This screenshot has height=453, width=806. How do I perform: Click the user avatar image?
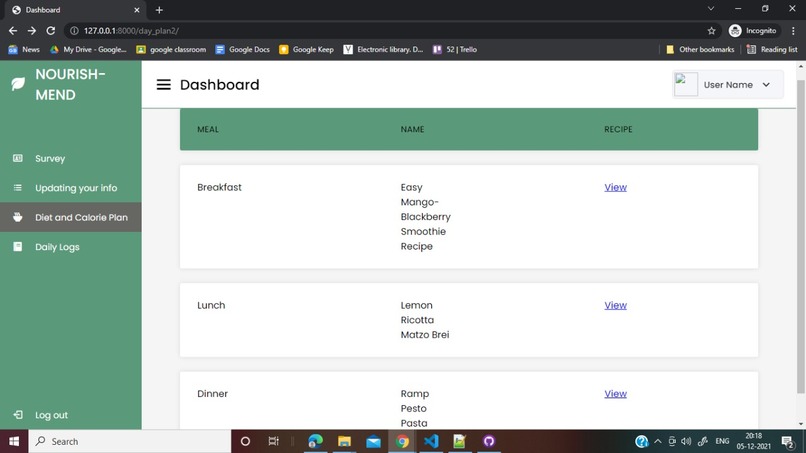686,84
